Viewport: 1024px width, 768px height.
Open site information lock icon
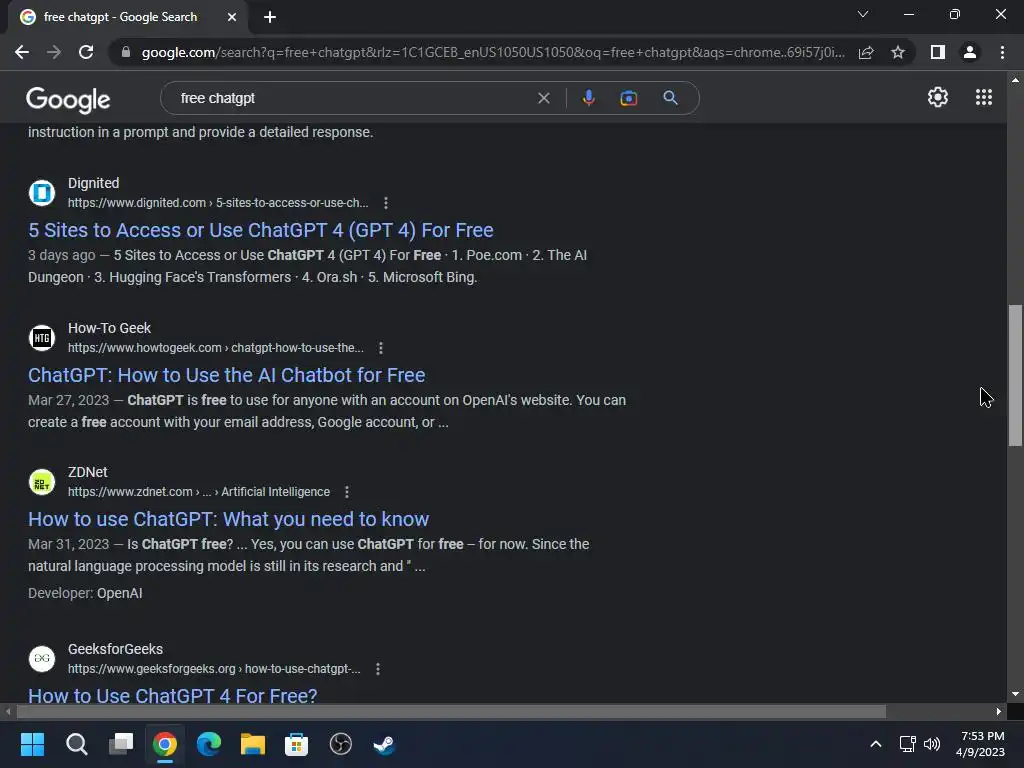pos(126,52)
